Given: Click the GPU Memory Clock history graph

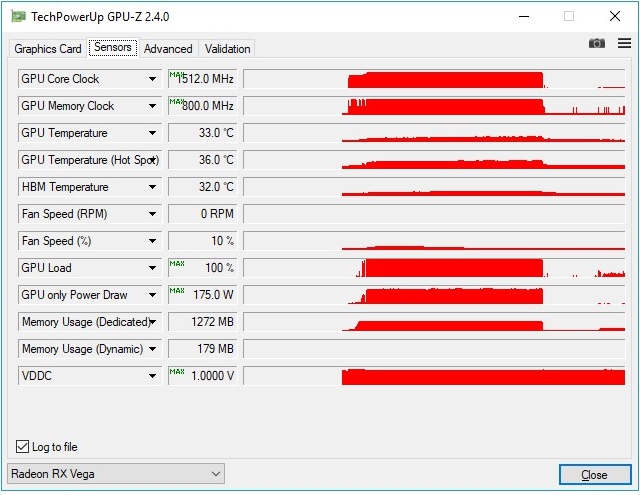Looking at the screenshot, I should point(434,106).
